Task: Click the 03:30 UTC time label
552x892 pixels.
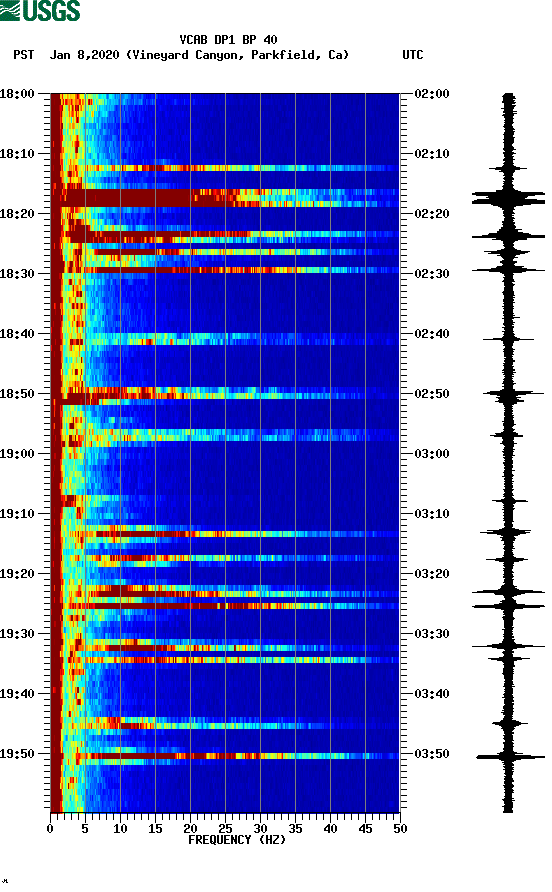Action: 432,634
